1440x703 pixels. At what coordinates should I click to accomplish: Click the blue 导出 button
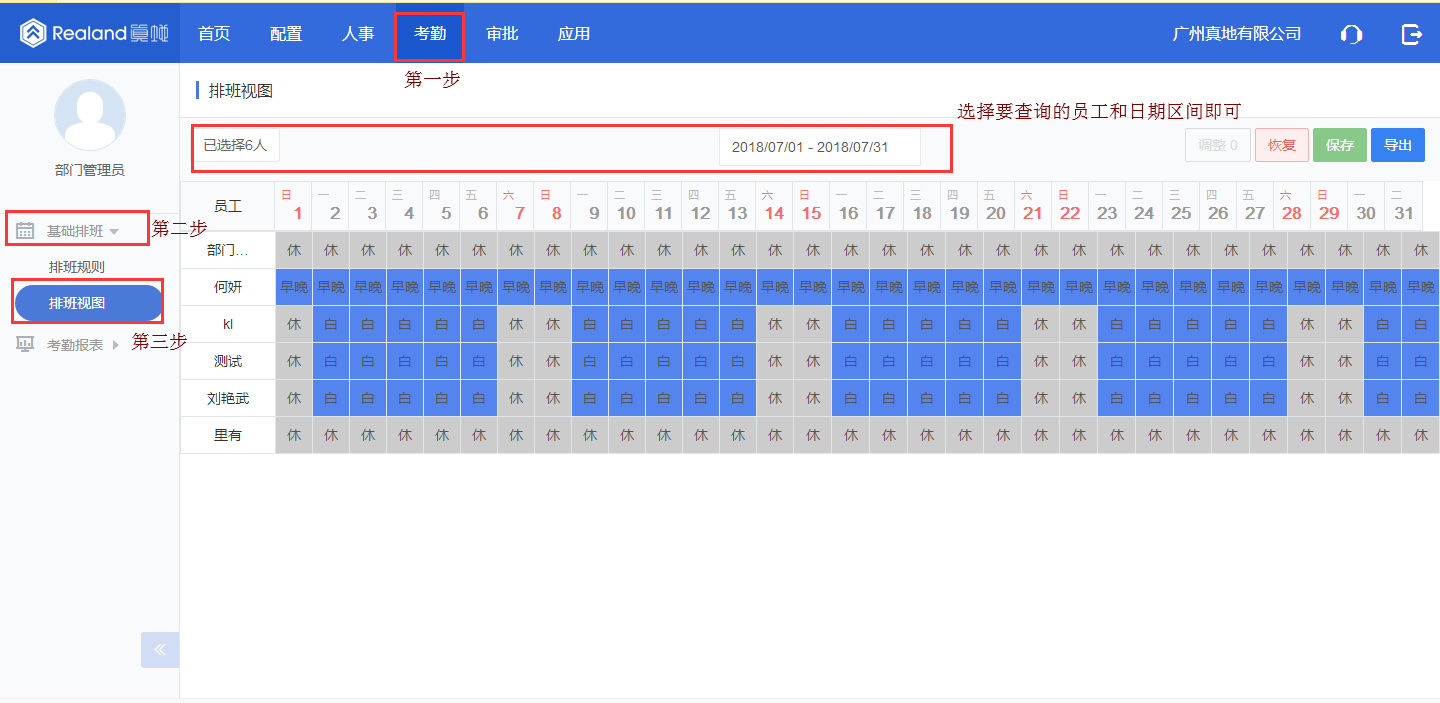pos(1397,146)
